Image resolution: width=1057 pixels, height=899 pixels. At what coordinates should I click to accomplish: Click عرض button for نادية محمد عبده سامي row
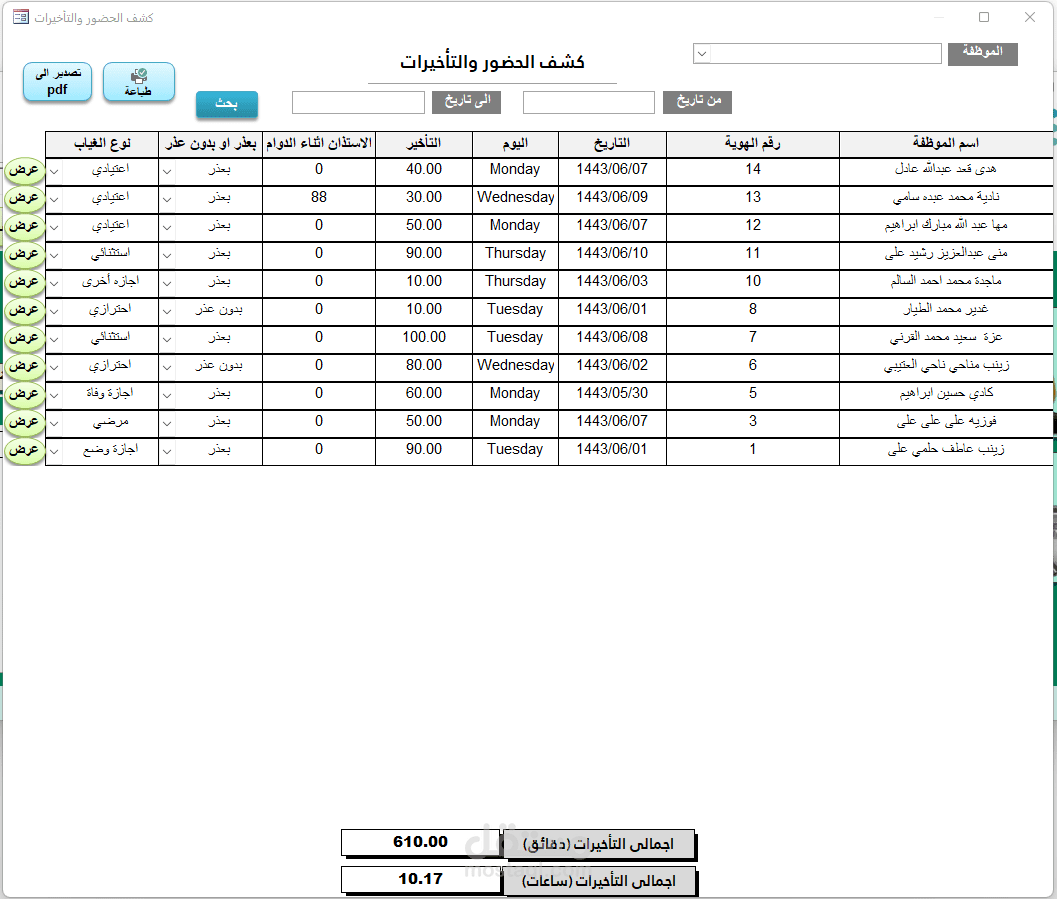click(24, 198)
